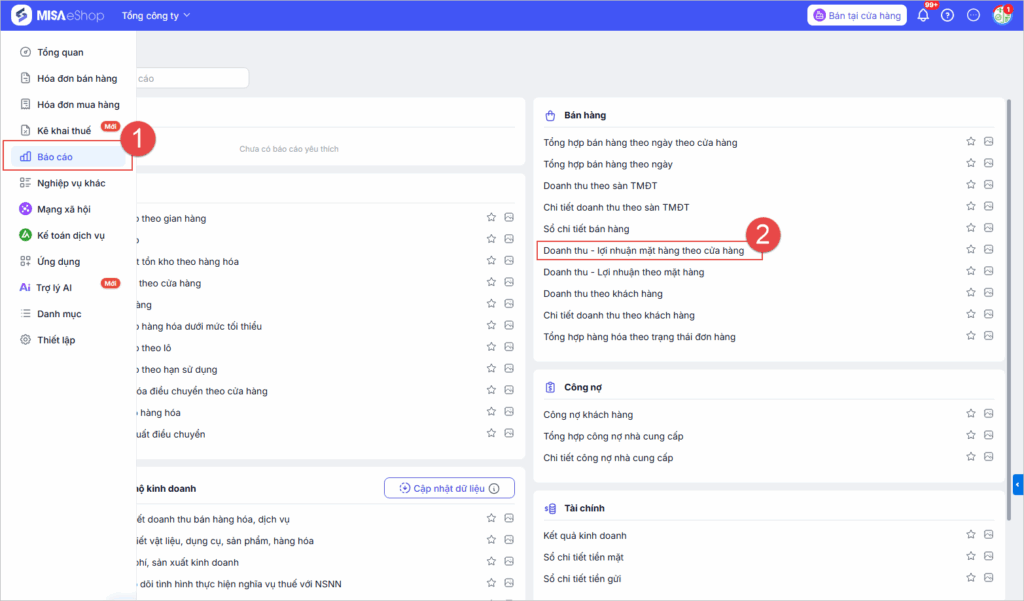
Task: Click the report search input field
Action: (190, 78)
